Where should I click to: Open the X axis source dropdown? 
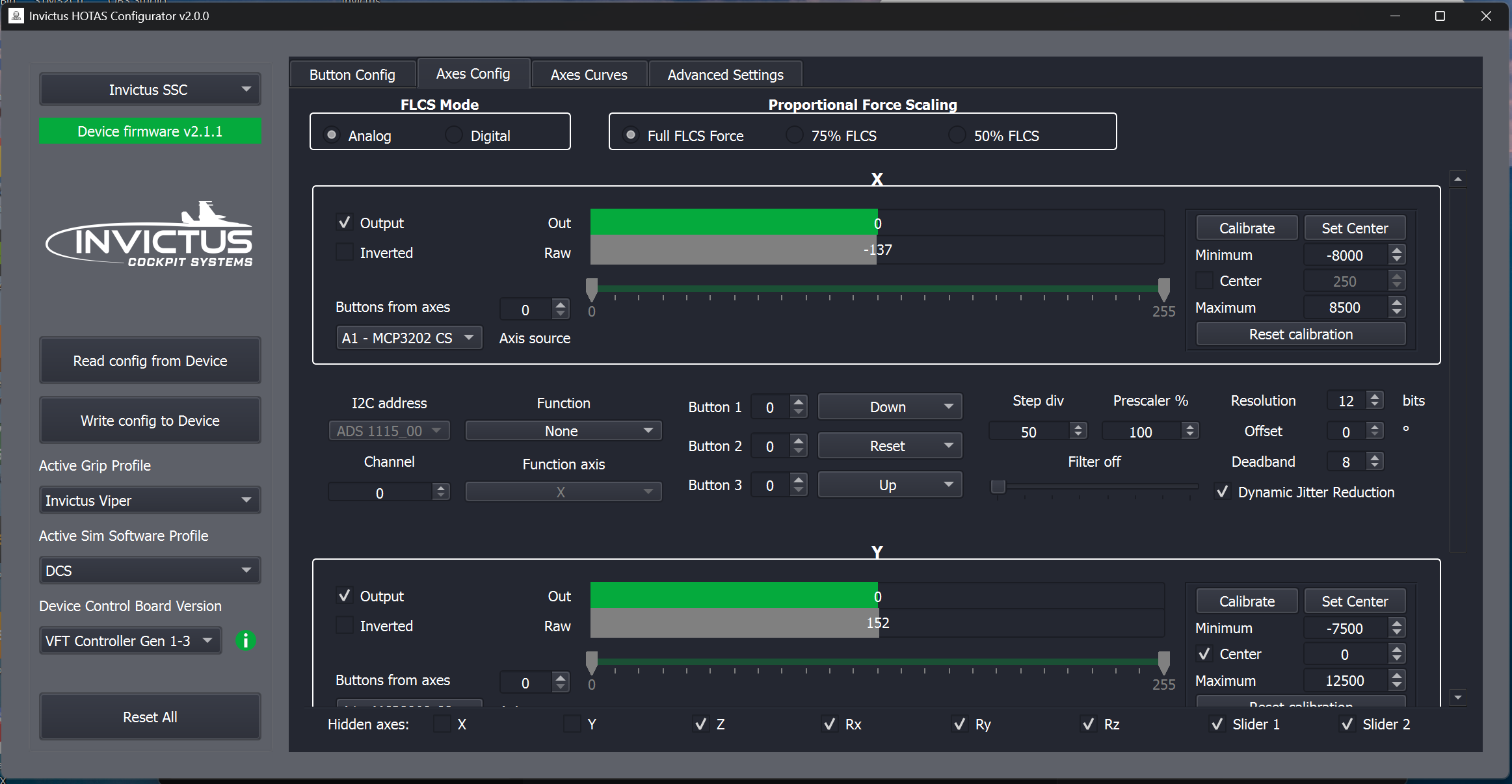[x=409, y=338]
